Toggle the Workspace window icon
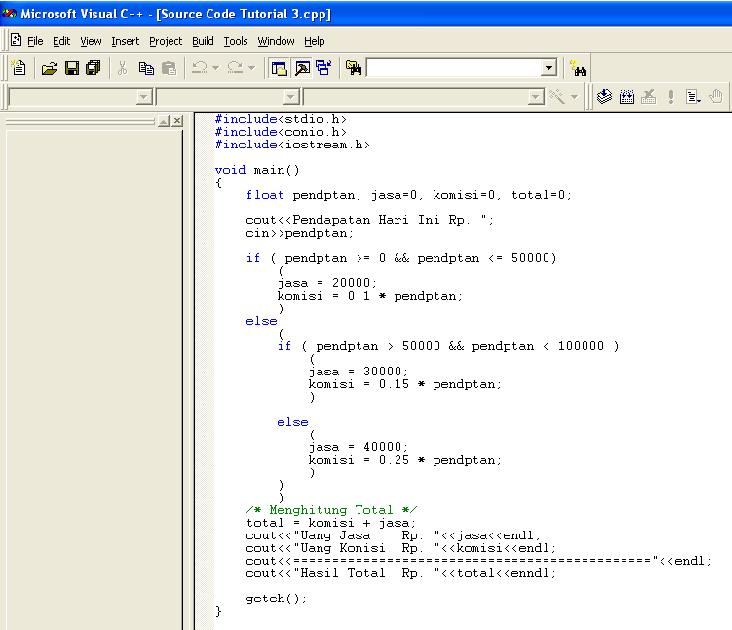732x630 pixels. coord(279,68)
